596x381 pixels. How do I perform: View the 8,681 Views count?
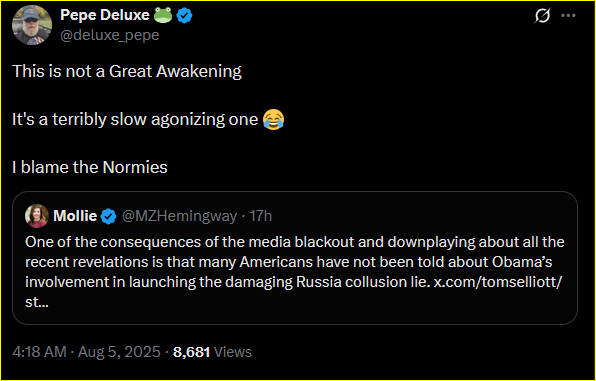tap(212, 352)
